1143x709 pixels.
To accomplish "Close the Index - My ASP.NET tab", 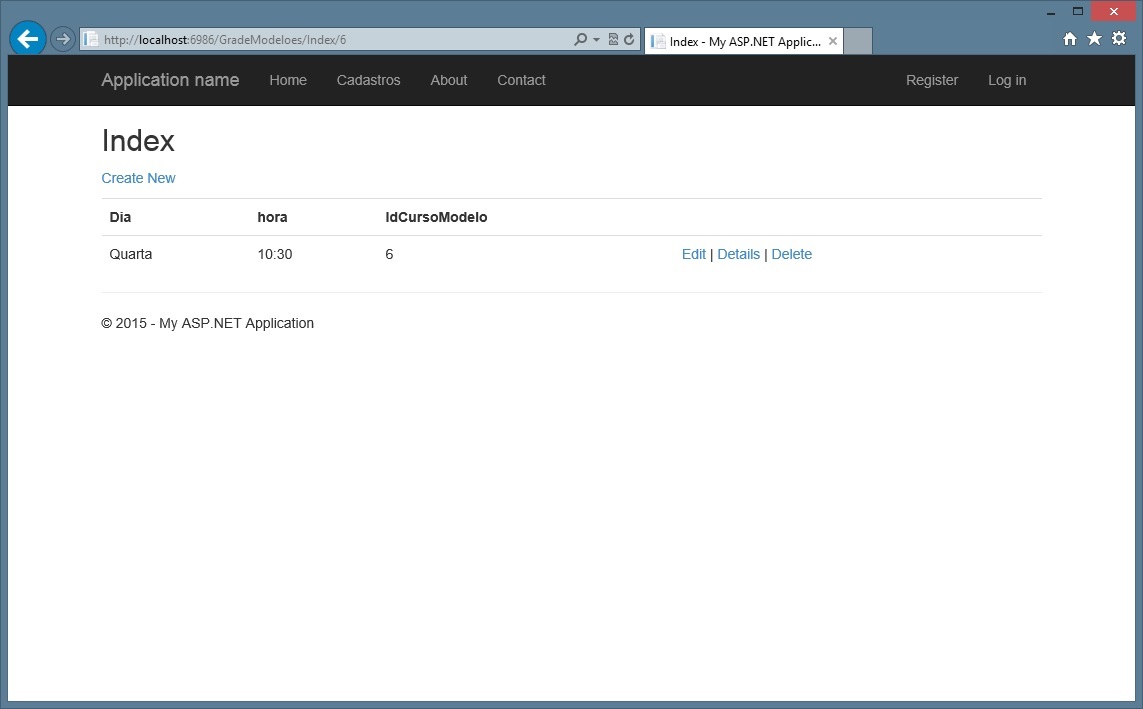I will click(x=833, y=41).
